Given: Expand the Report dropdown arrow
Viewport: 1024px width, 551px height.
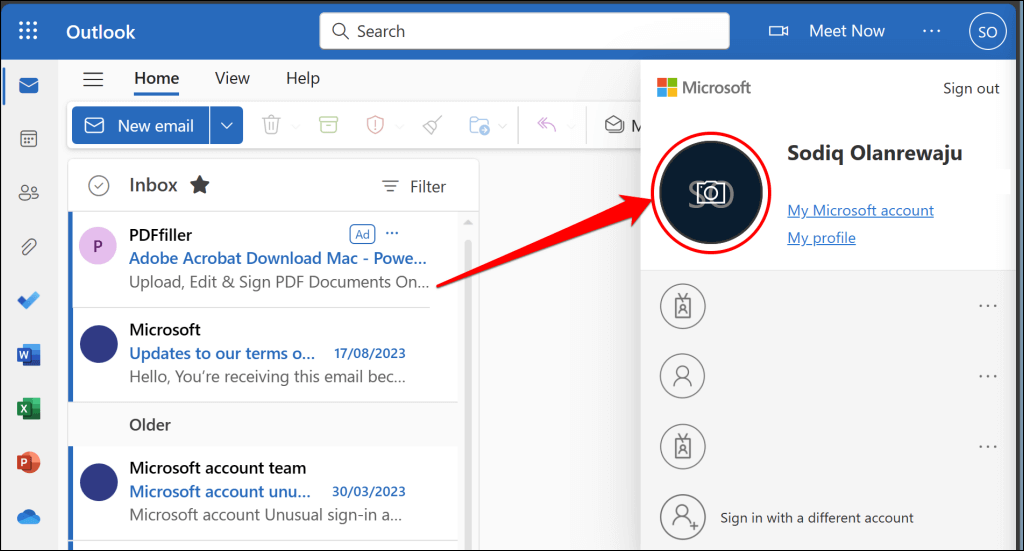Looking at the screenshot, I should tap(399, 126).
